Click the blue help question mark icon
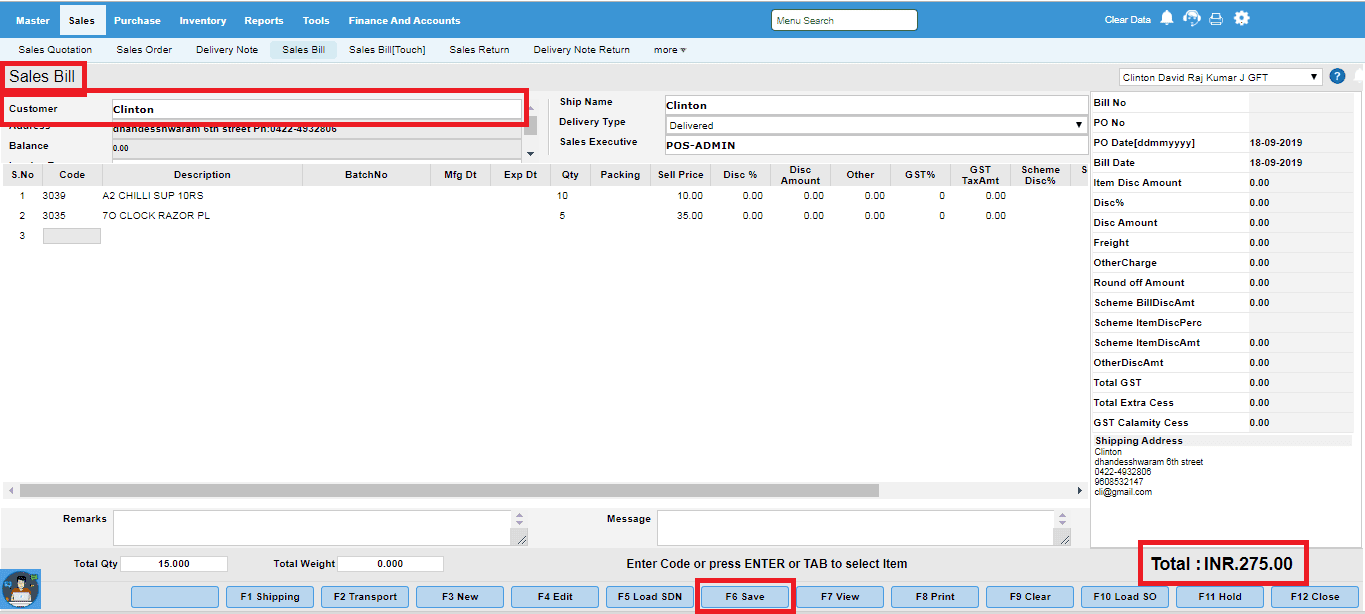This screenshot has width=1365, height=614. [1337, 76]
